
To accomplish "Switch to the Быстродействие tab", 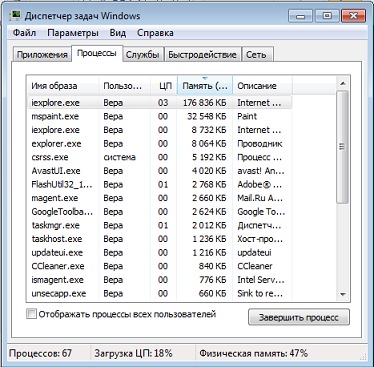I will click(202, 55).
